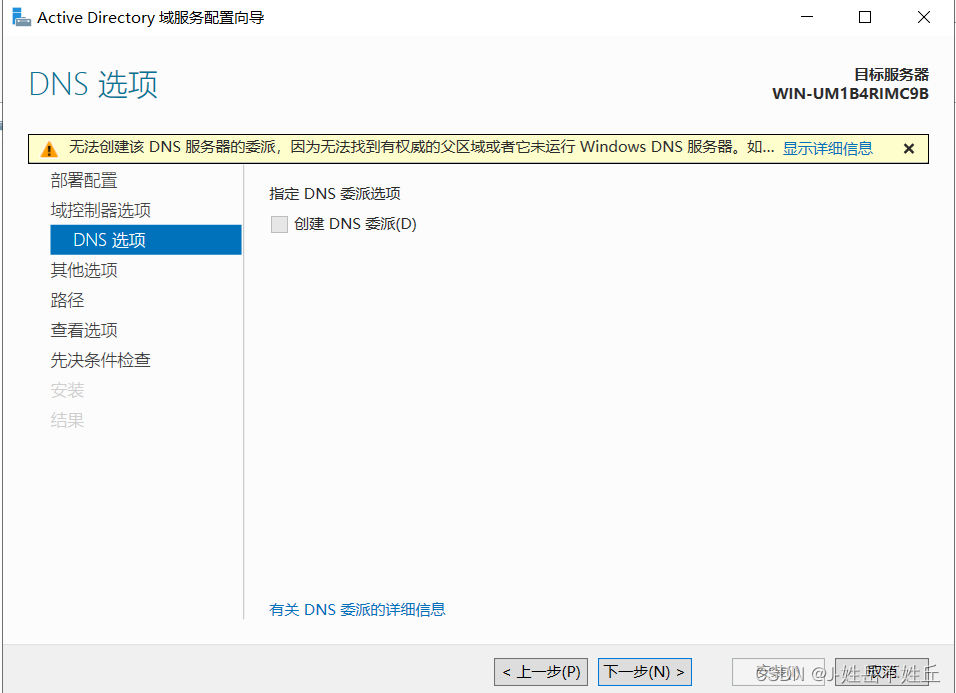Open 其他选项 step in sidebar
The height and width of the screenshot is (693, 956).
[x=84, y=270]
